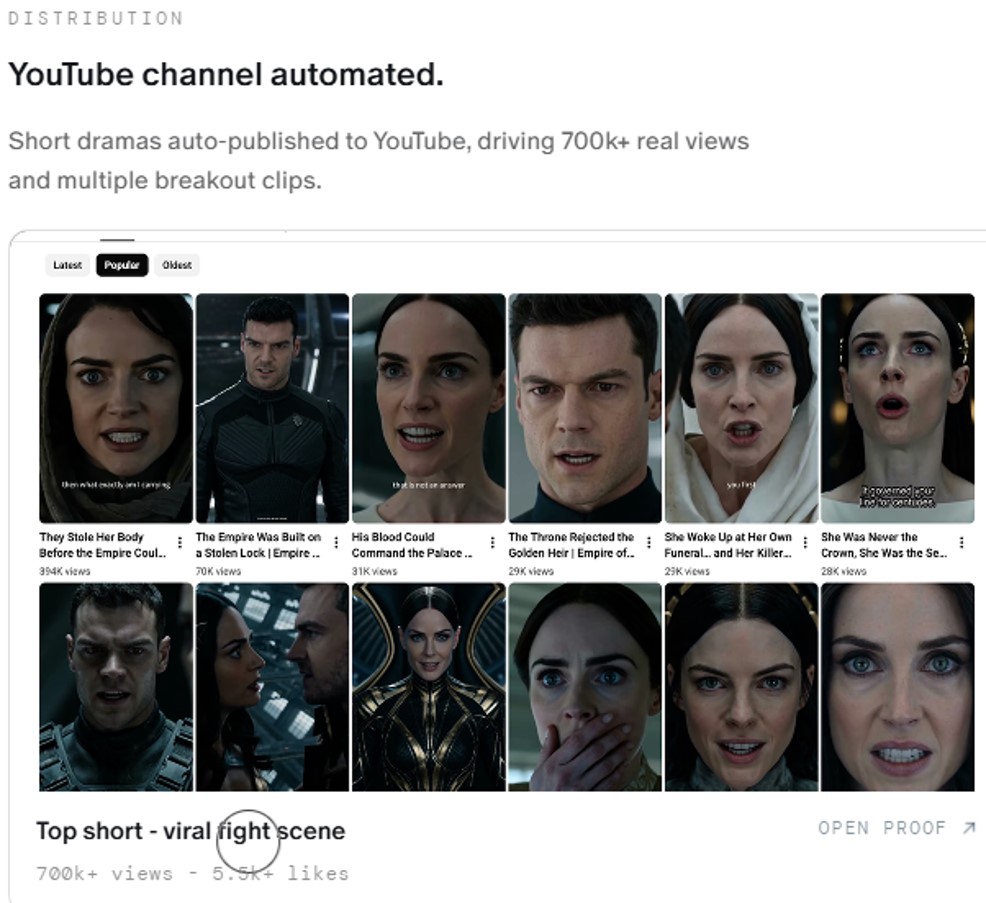Open The Throne Rejected the Golden Heir thumbnail
The height and width of the screenshot is (903, 986).
585,408
